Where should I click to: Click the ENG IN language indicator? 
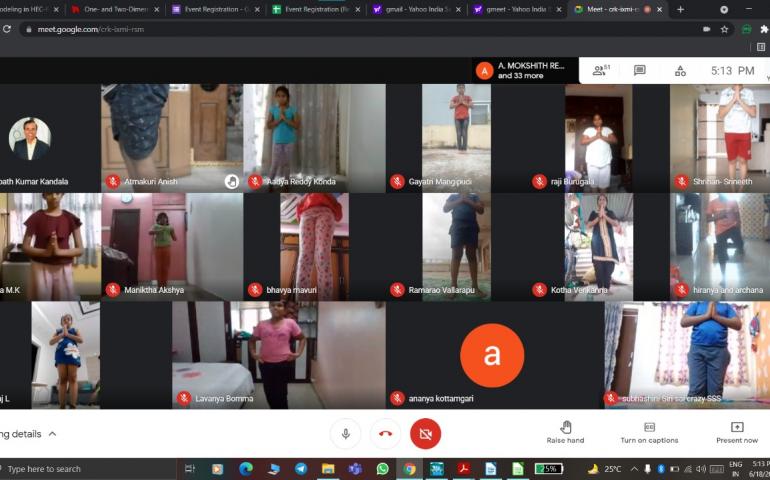[x=735, y=469]
